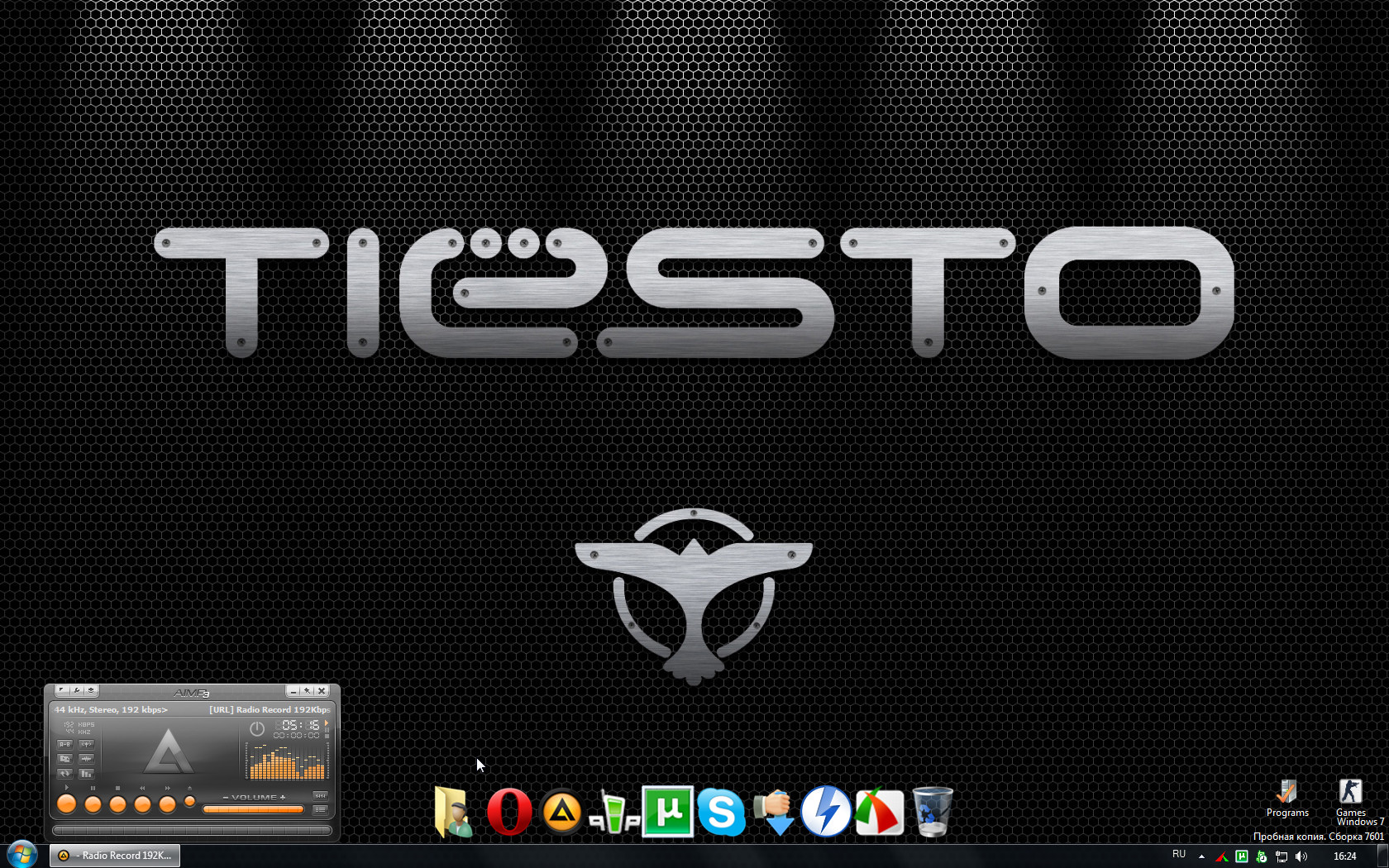Open QIP messenger from the dock
The width and height of the screenshot is (1389, 868).
click(615, 813)
